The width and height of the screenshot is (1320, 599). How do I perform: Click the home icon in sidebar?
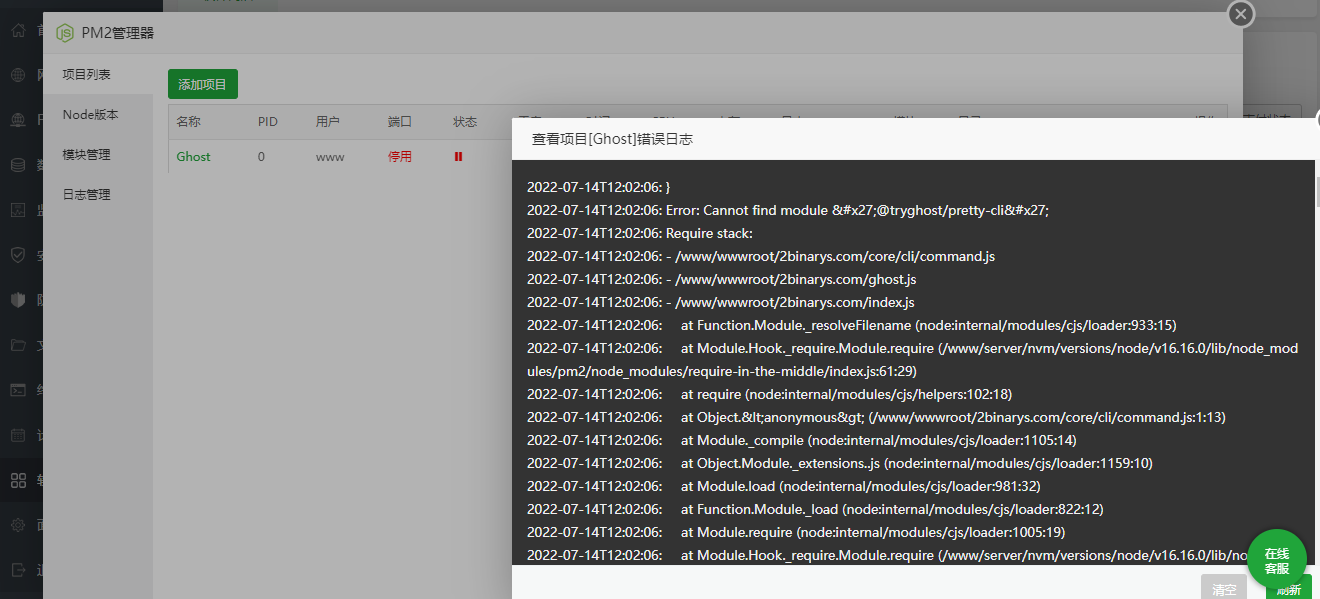click(x=18, y=31)
